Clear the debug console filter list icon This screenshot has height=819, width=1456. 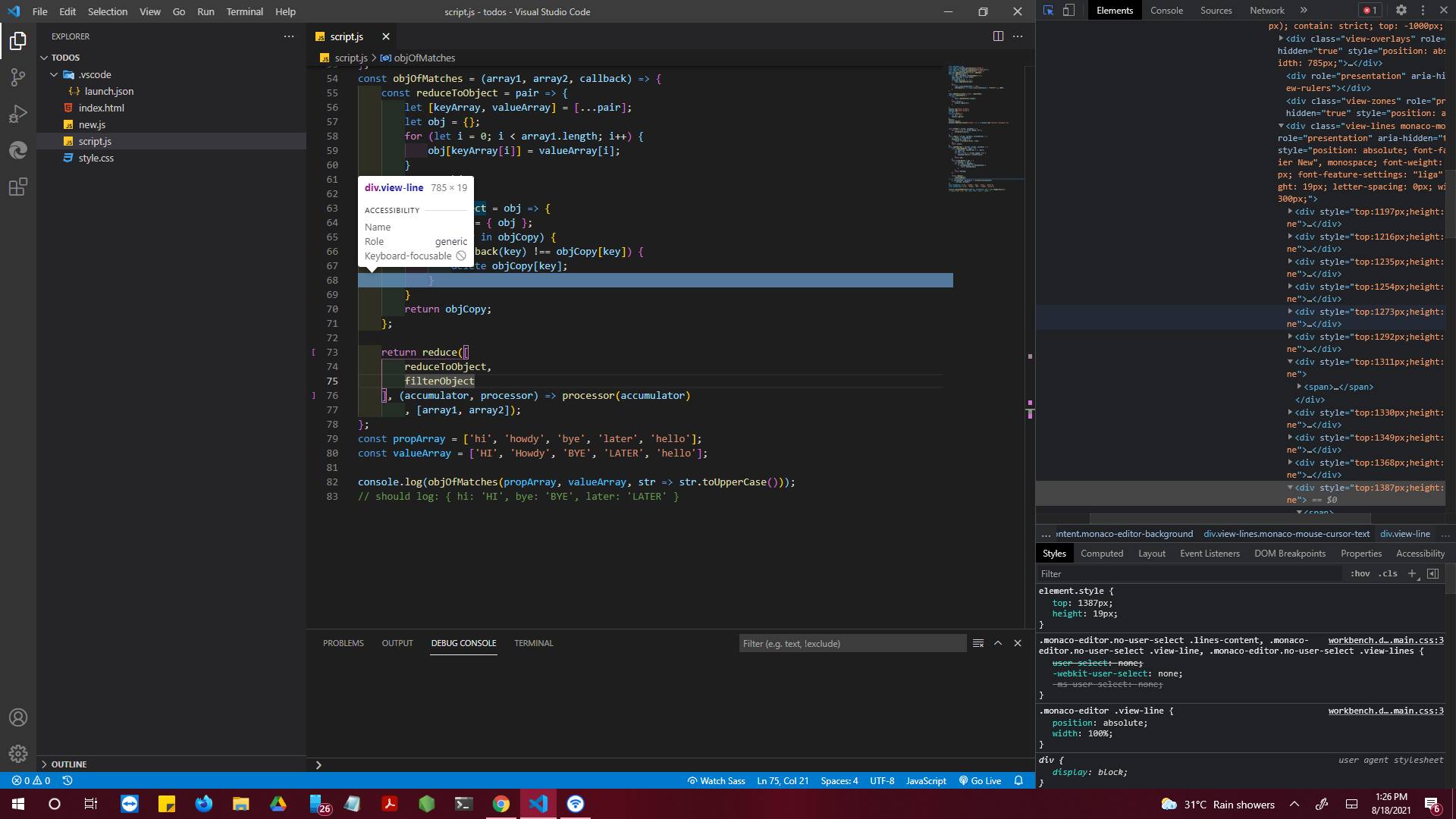(978, 643)
